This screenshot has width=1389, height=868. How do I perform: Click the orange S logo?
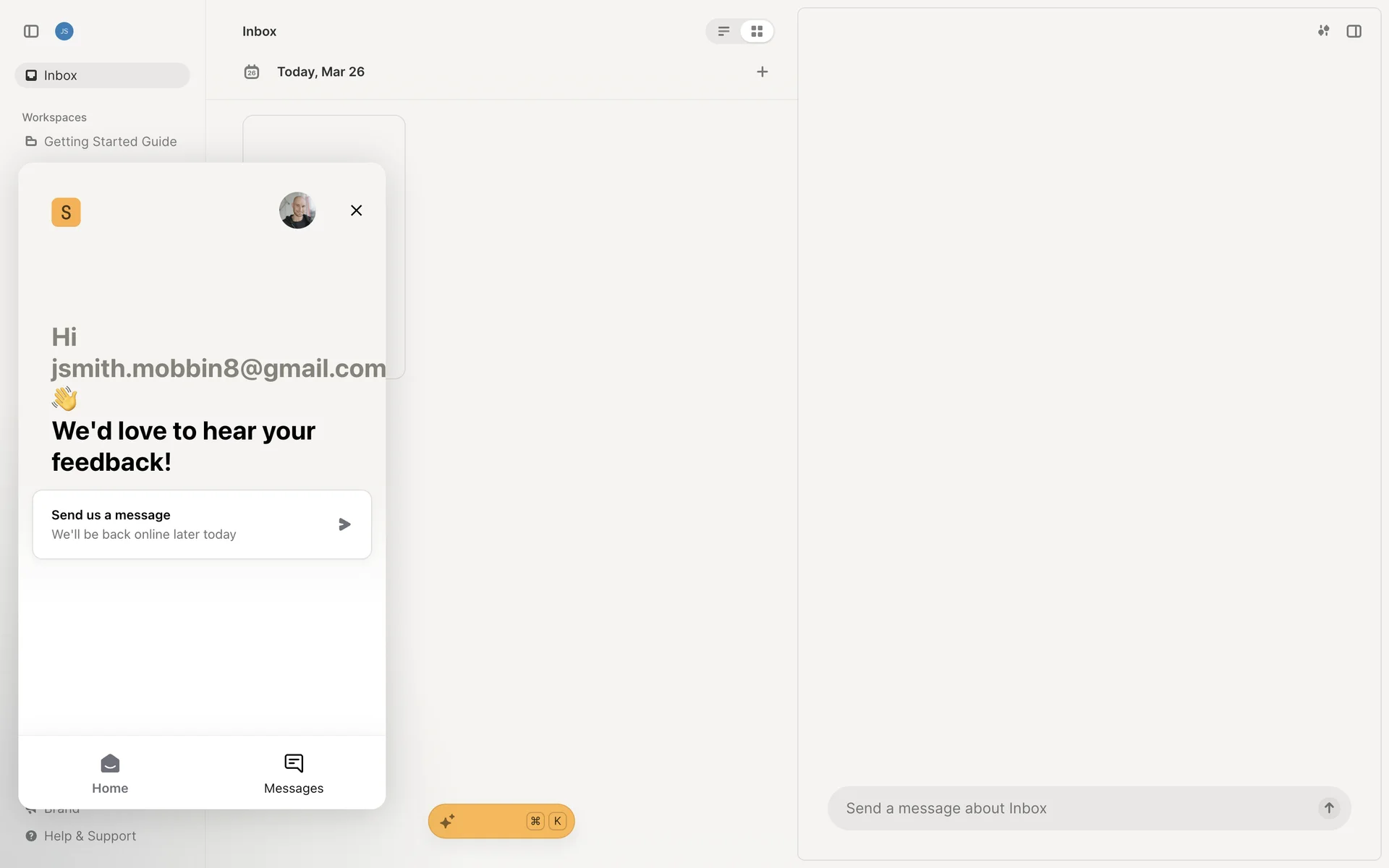(66, 212)
